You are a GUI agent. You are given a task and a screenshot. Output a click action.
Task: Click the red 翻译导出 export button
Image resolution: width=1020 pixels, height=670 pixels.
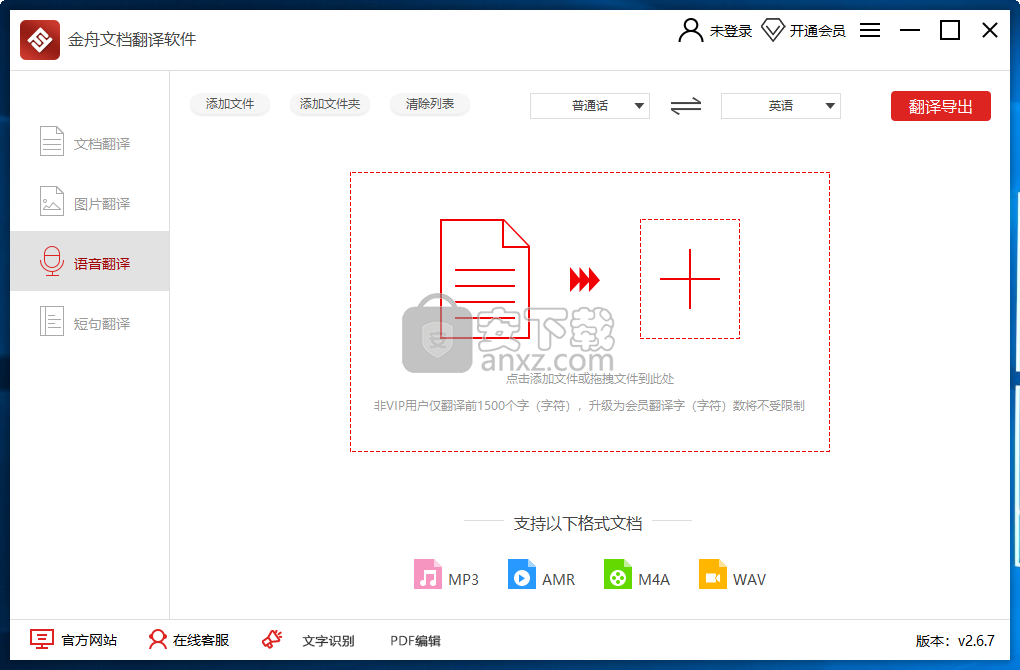940,106
